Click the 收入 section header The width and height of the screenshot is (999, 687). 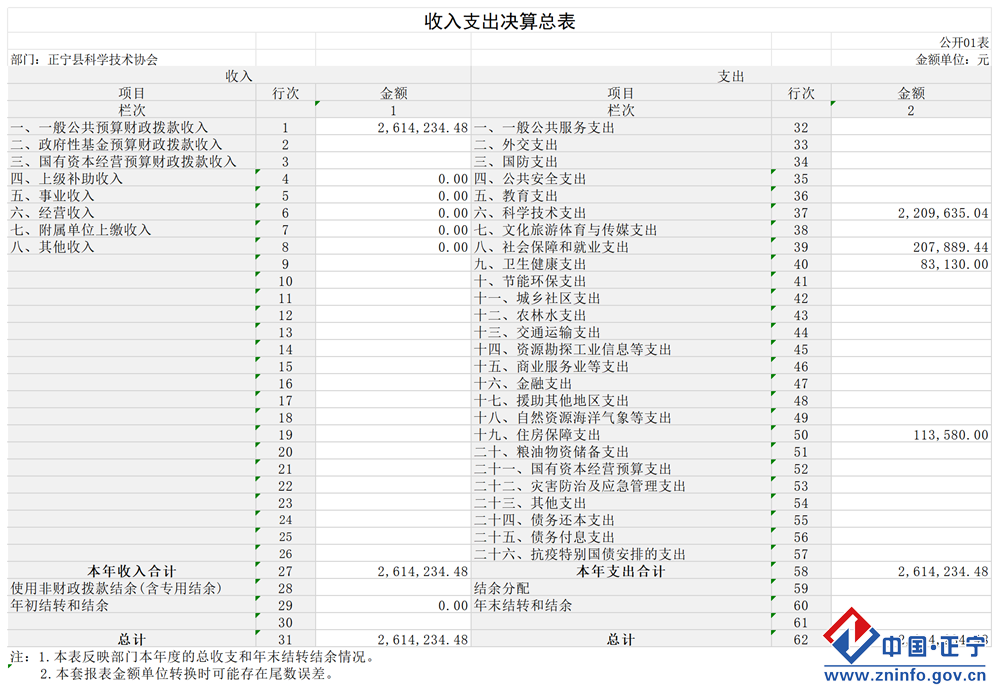click(239, 76)
